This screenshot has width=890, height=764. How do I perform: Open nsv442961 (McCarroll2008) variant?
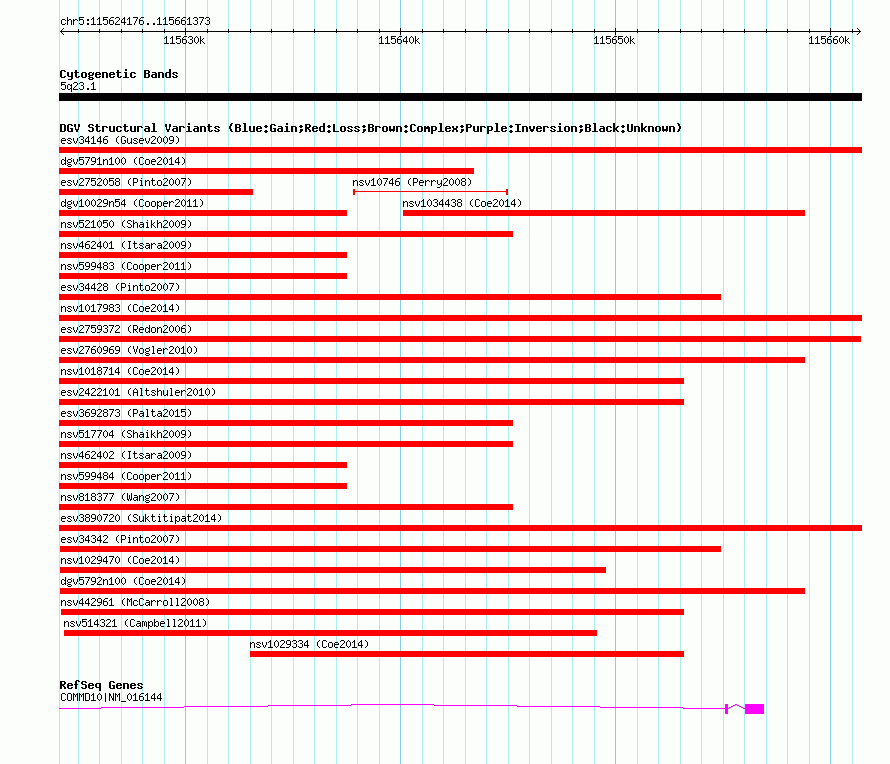click(x=135, y=602)
